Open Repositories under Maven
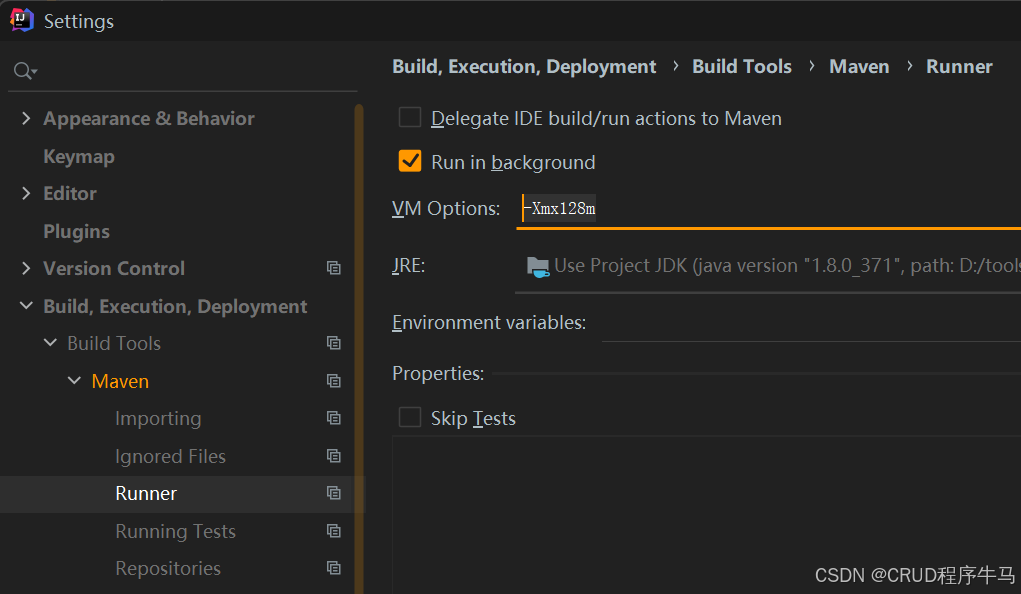Viewport: 1021px width, 594px height. pos(168,569)
